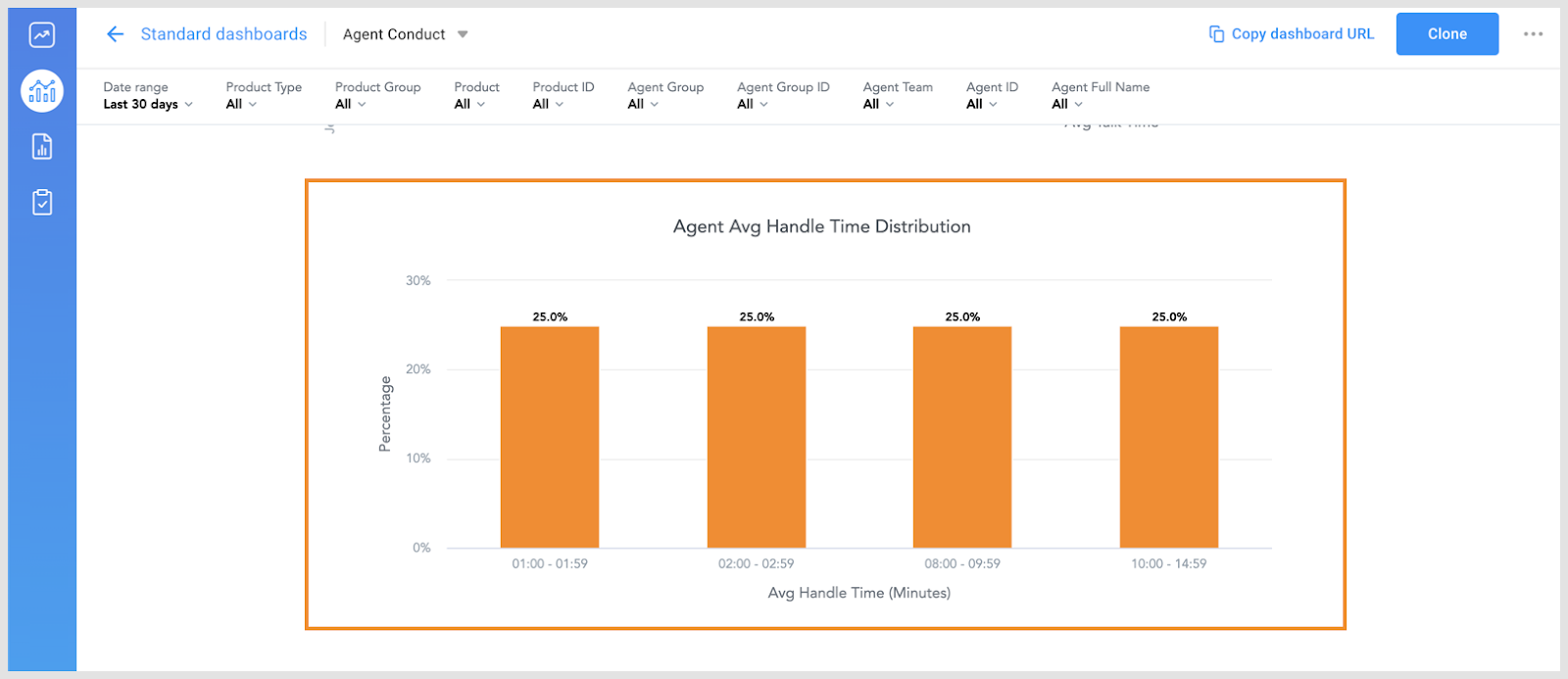Click the Clone button
Image resolution: width=1568 pixels, height=679 pixels.
click(x=1446, y=33)
